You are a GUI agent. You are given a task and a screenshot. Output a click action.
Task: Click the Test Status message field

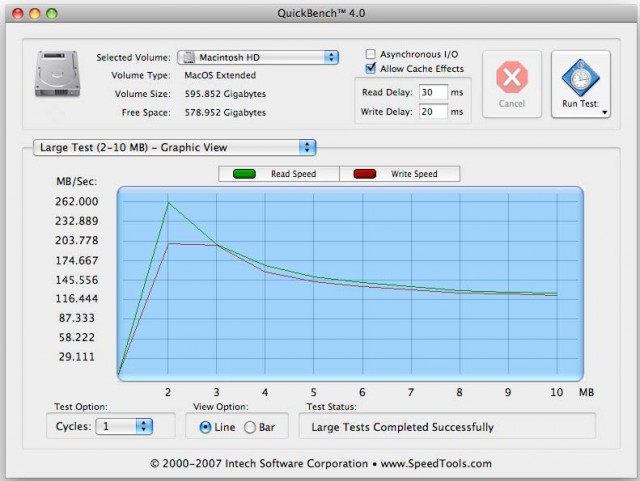tap(447, 426)
